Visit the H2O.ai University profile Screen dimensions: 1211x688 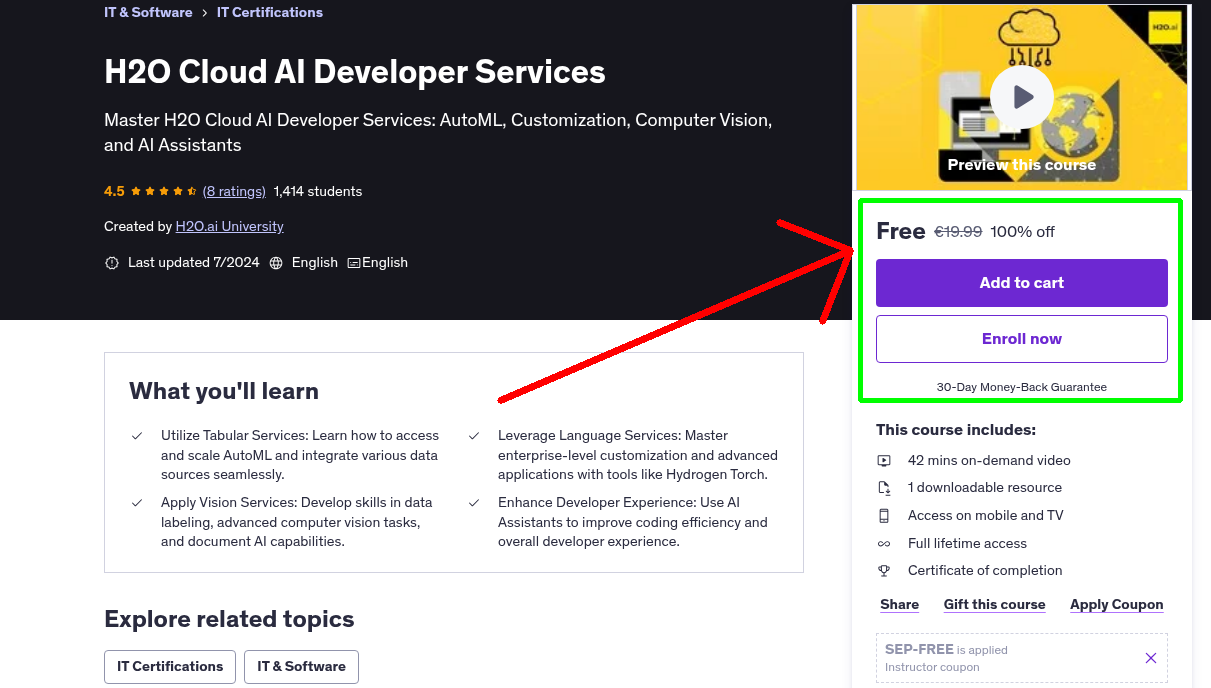point(229,226)
